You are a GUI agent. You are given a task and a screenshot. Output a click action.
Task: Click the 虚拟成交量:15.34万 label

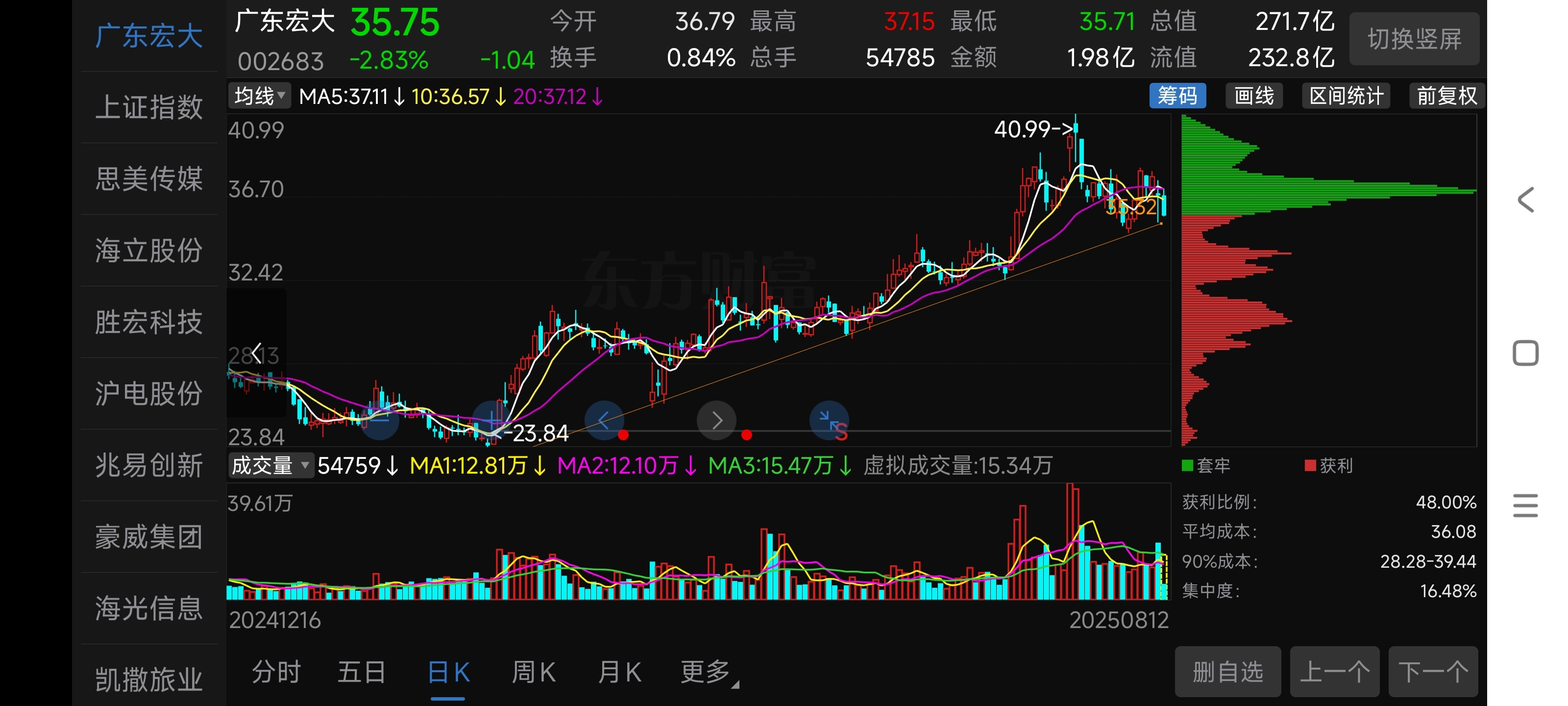tap(958, 465)
